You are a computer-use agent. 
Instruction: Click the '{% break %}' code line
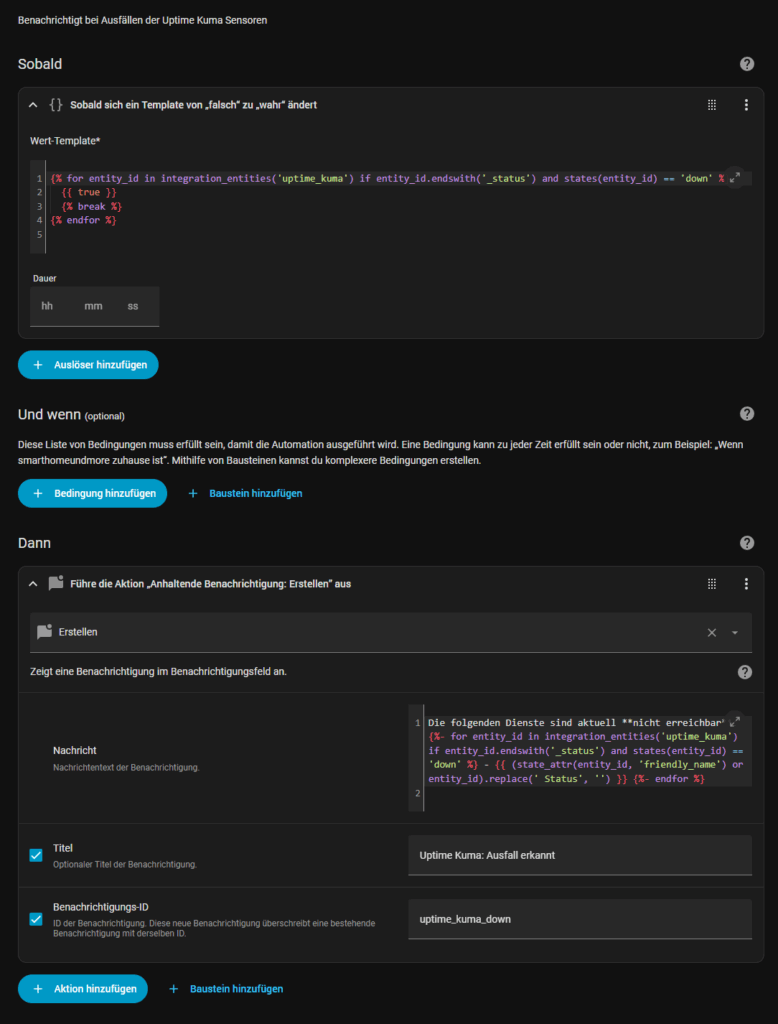tap(92, 206)
